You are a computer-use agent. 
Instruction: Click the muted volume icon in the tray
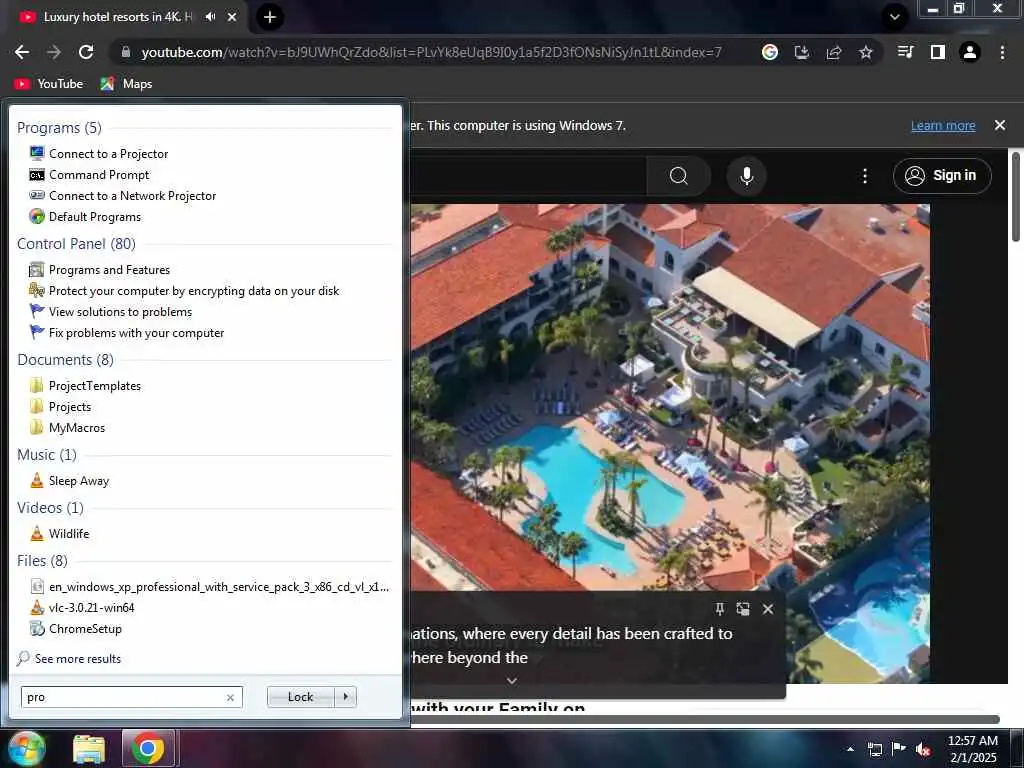pyautogui.click(x=923, y=749)
